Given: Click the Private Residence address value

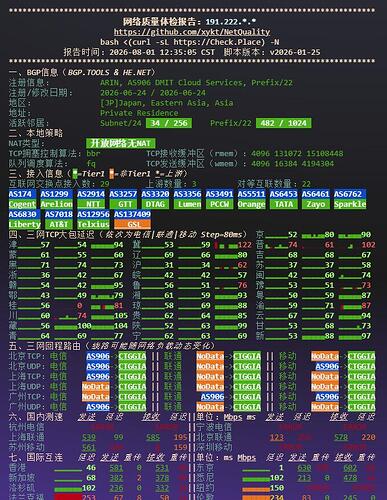Looking at the screenshot, I should pyautogui.click(x=139, y=113).
